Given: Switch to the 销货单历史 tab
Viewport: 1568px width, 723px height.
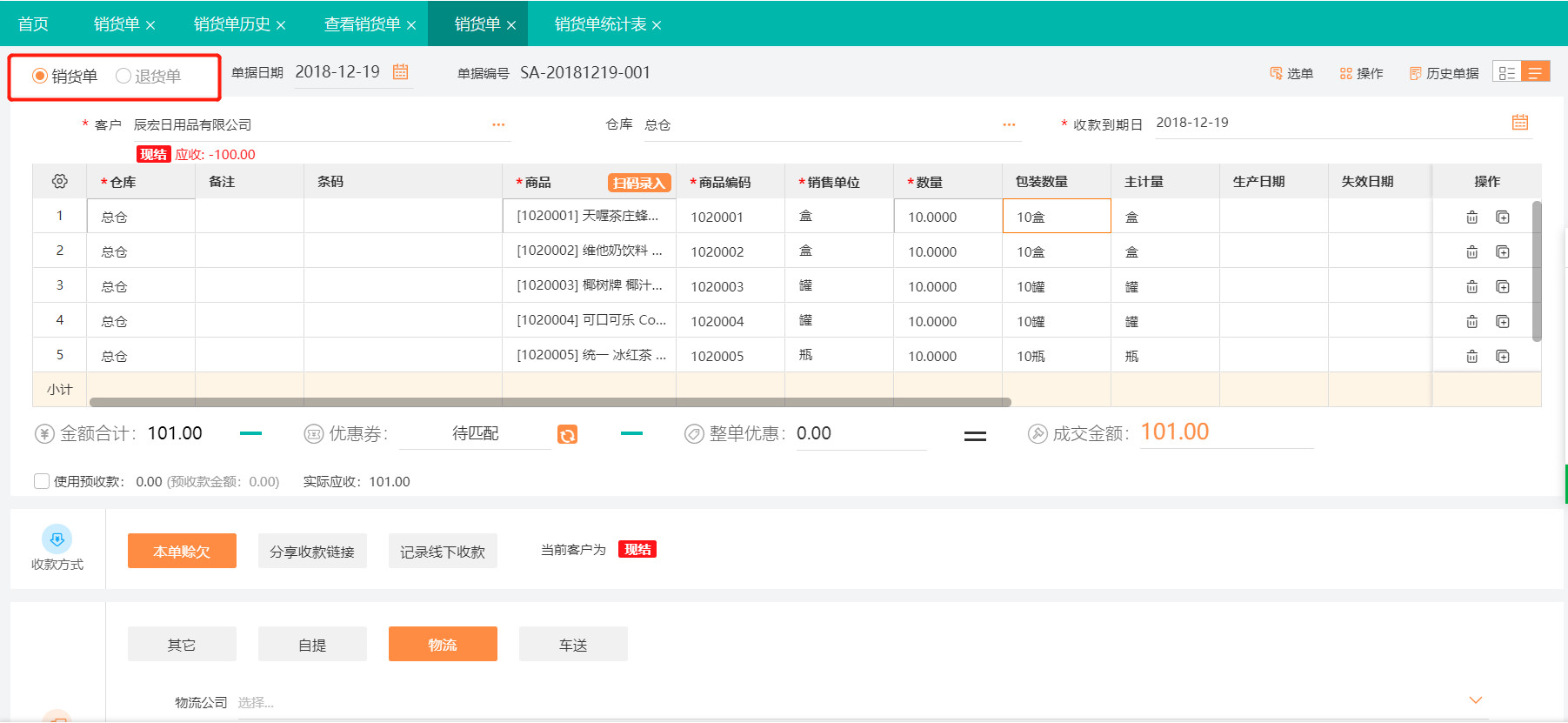Looking at the screenshot, I should (x=231, y=24).
